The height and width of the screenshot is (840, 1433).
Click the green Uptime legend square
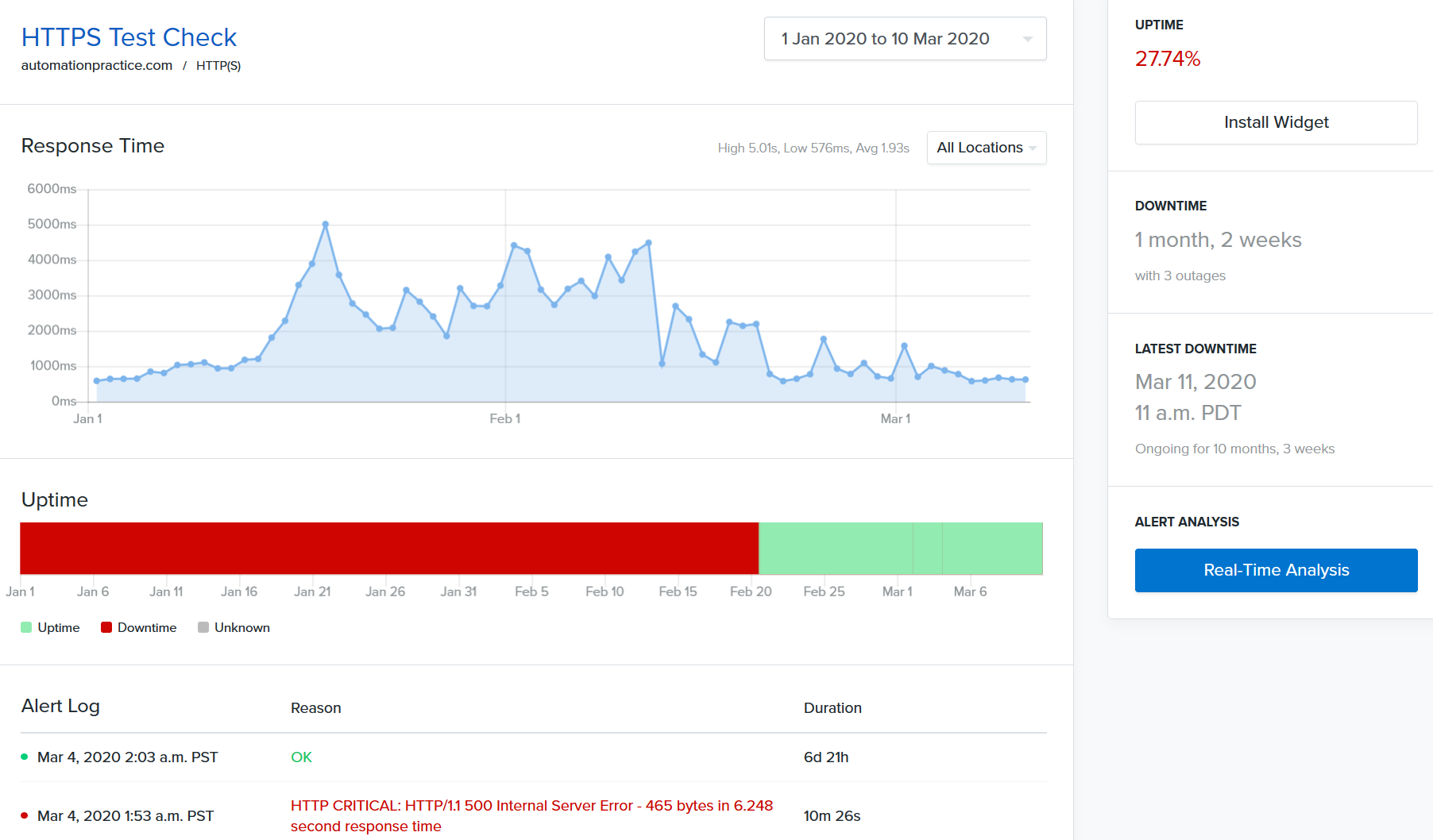[26, 627]
